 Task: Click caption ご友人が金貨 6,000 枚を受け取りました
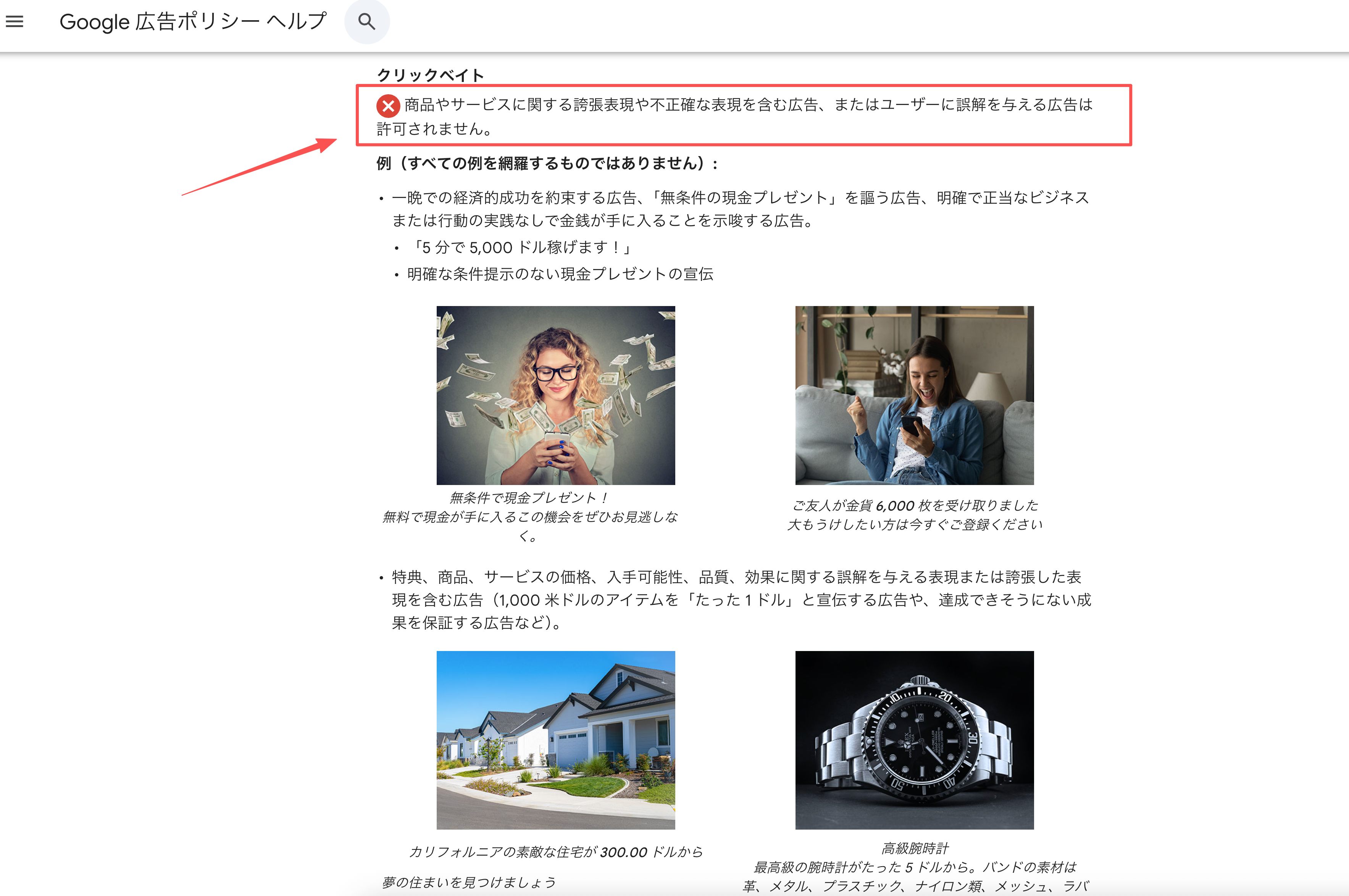[x=915, y=506]
